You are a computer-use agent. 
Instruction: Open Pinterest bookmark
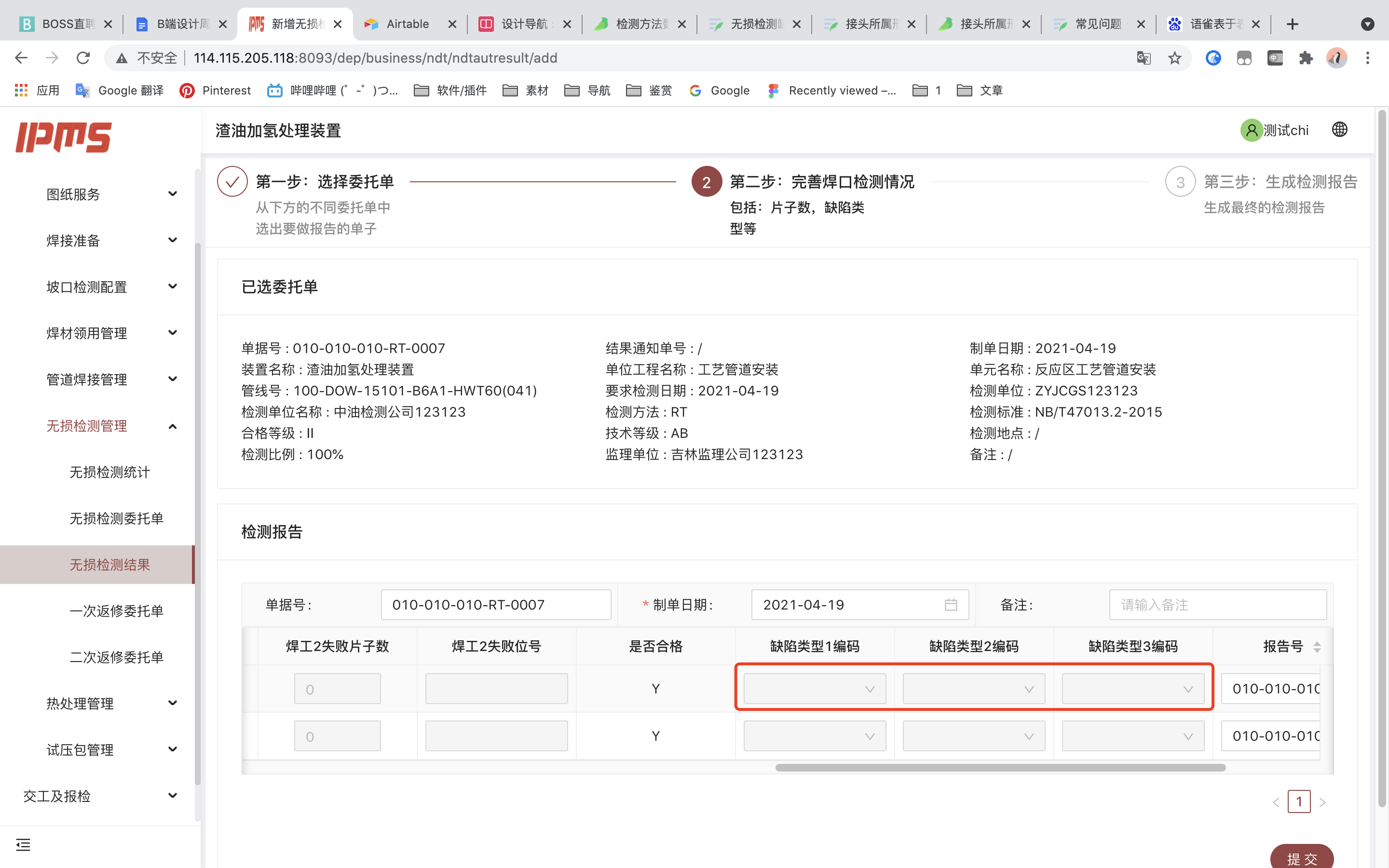click(x=215, y=90)
